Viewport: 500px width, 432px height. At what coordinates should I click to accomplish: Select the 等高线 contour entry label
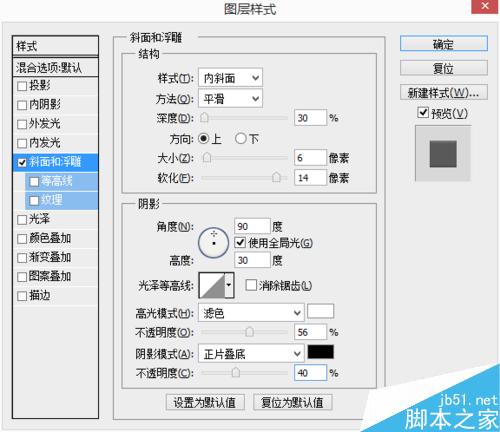[x=57, y=181]
